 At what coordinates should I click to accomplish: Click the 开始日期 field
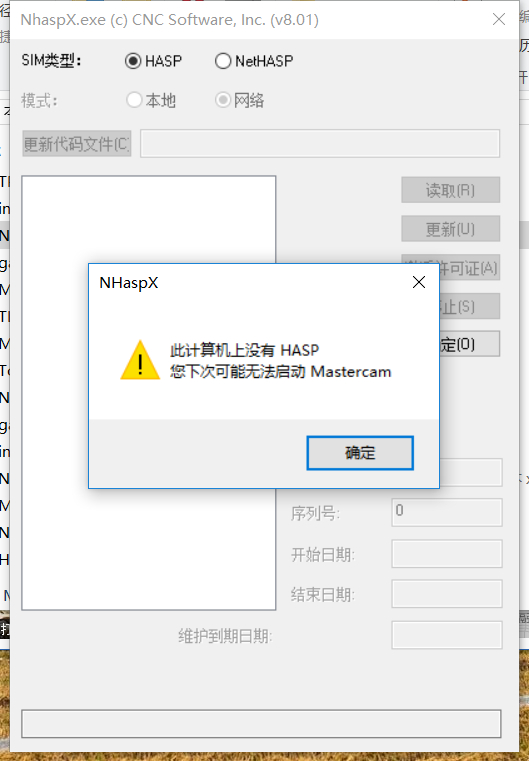[447, 554]
